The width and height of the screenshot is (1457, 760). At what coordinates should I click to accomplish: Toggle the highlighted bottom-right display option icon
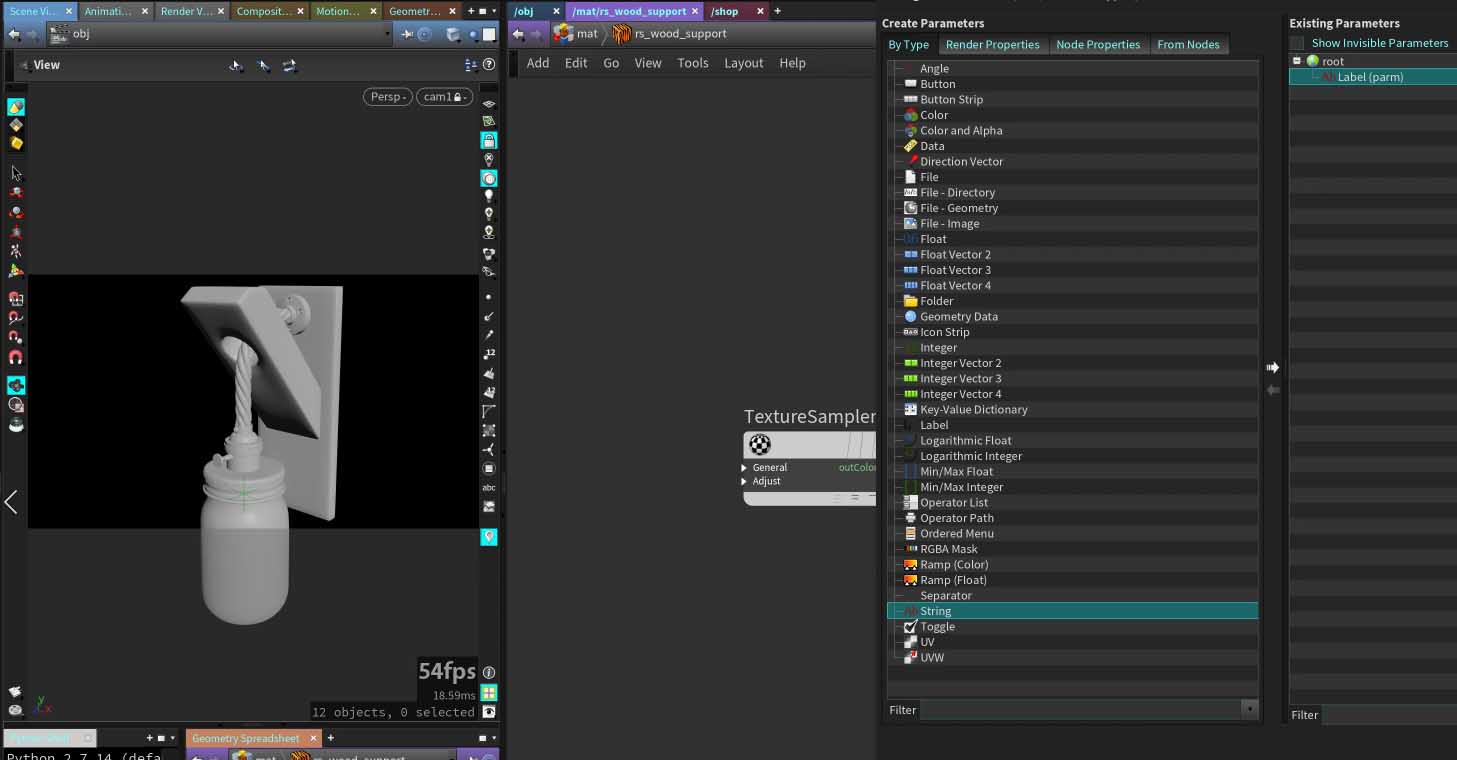pos(489,537)
